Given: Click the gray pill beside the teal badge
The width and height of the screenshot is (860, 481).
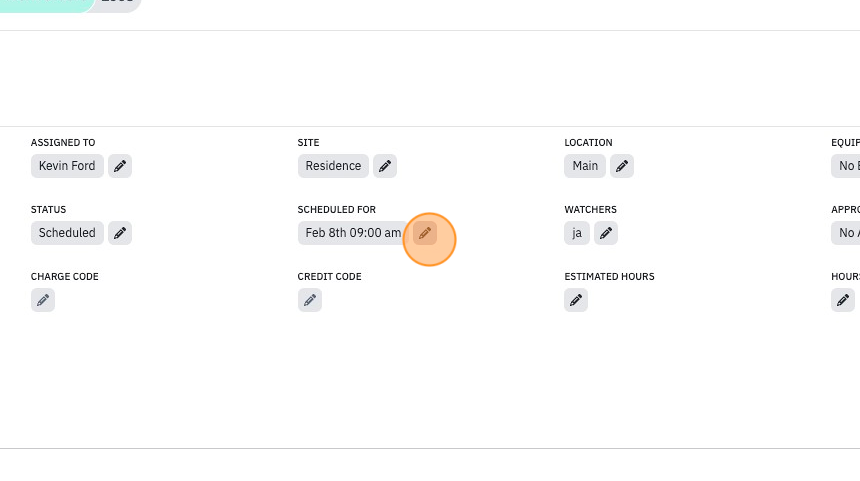Looking at the screenshot, I should click(x=118, y=4).
